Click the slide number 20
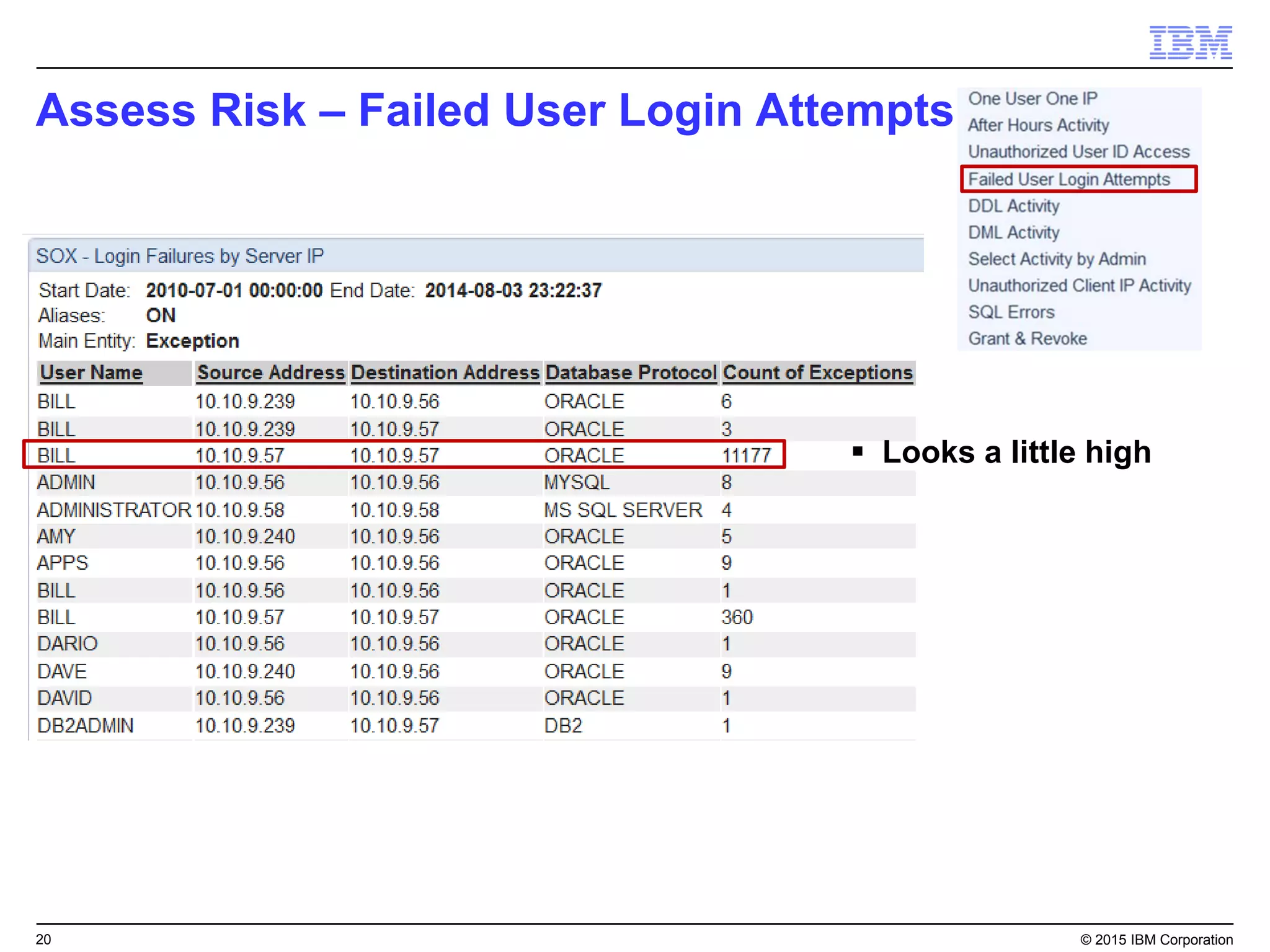The height and width of the screenshot is (952, 1270). (43, 940)
